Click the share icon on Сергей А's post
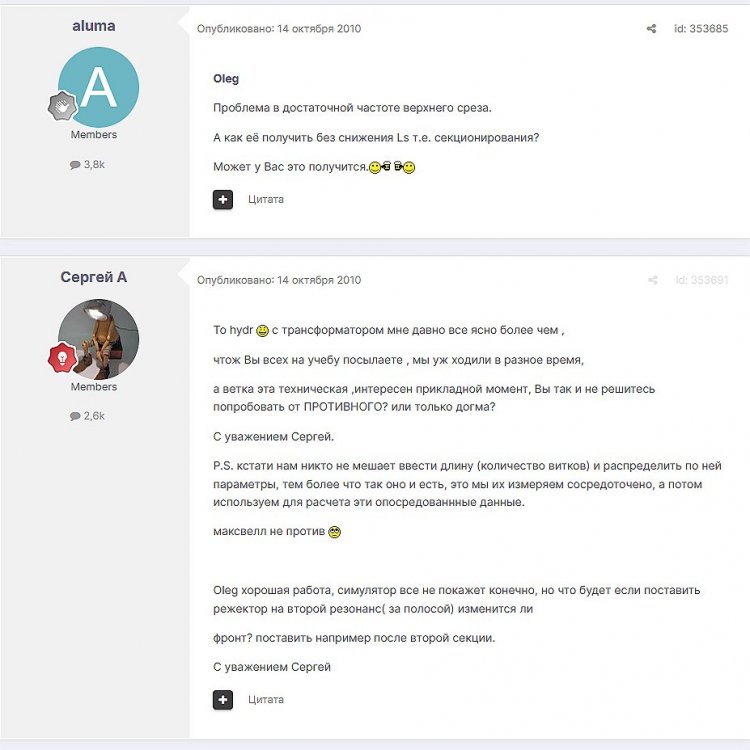This screenshot has height=750, width=750. click(652, 280)
